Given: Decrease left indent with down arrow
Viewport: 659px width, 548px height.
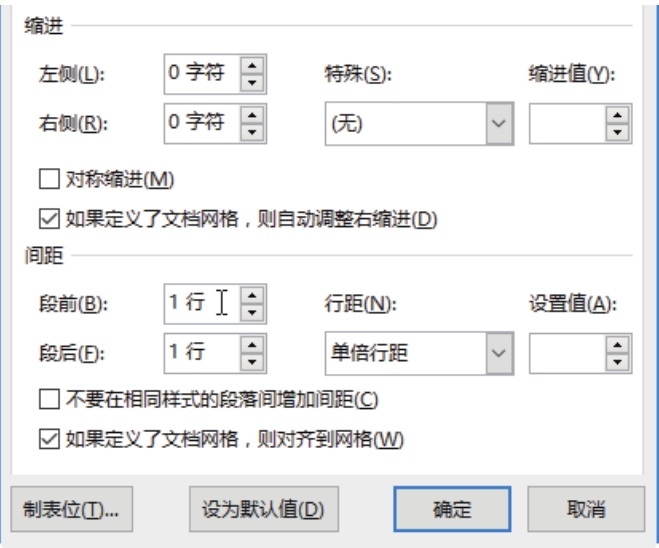Looking at the screenshot, I should [x=252, y=82].
